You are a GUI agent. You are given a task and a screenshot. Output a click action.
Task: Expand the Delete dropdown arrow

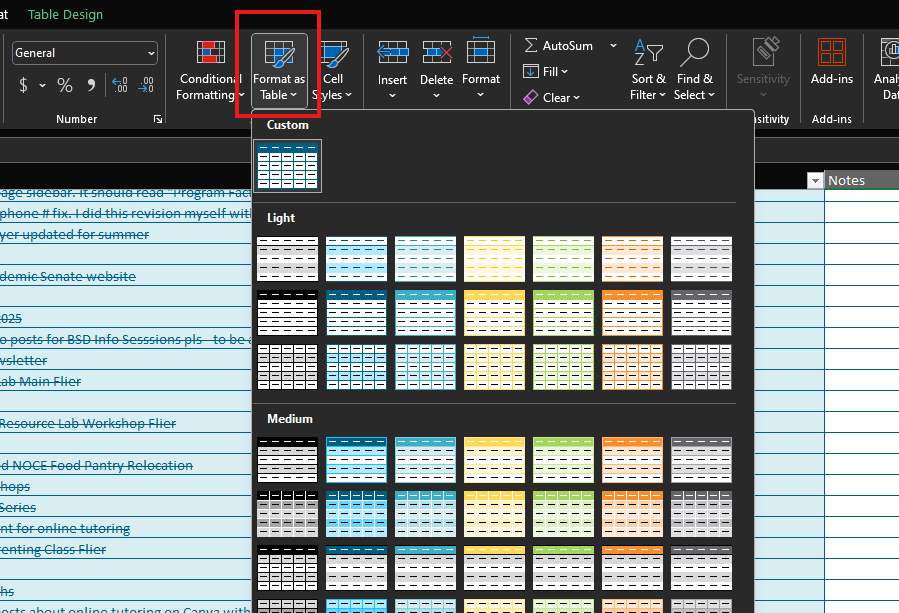tap(436, 95)
